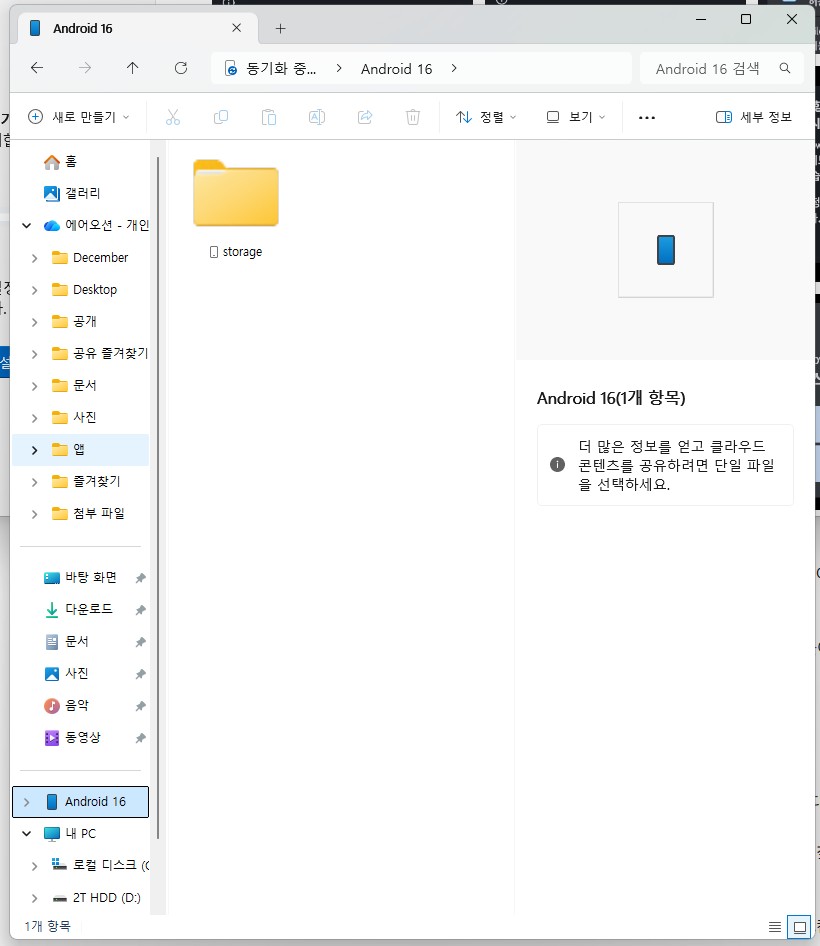Click the Copy icon in toolbar

[221, 117]
